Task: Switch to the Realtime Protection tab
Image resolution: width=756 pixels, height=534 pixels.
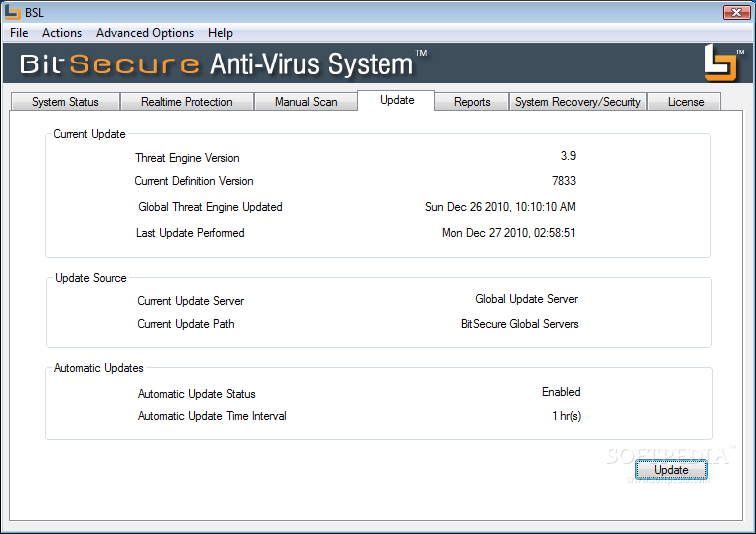Action: pos(187,102)
